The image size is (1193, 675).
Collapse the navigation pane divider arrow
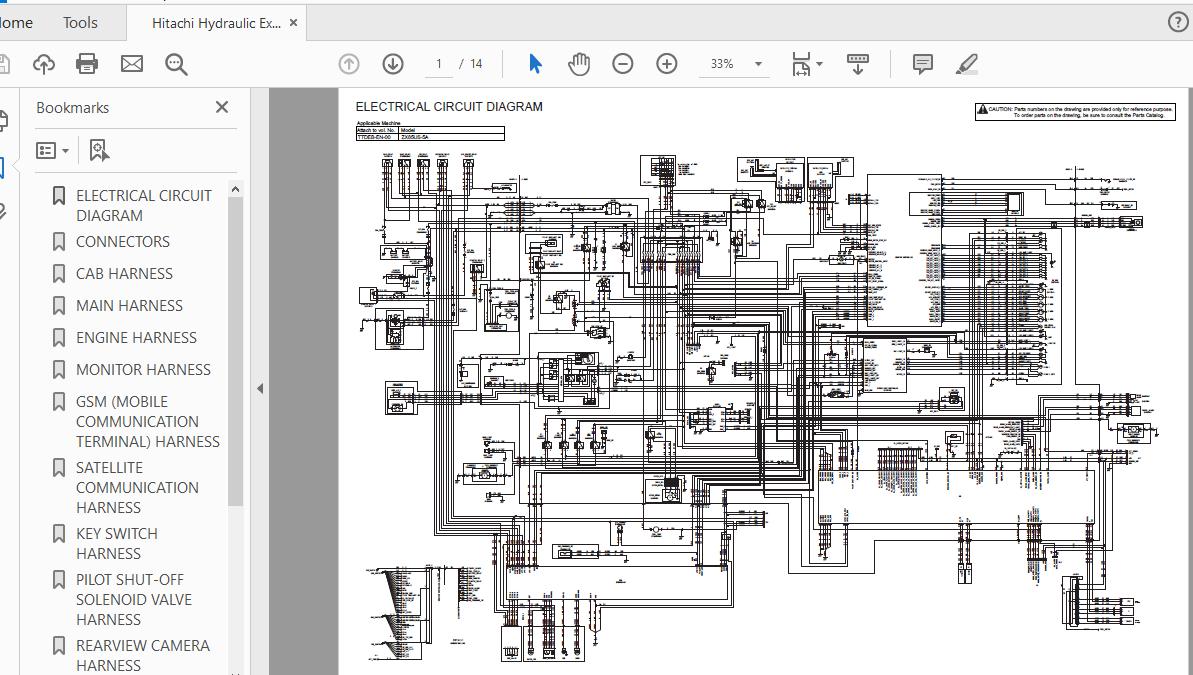click(x=260, y=388)
